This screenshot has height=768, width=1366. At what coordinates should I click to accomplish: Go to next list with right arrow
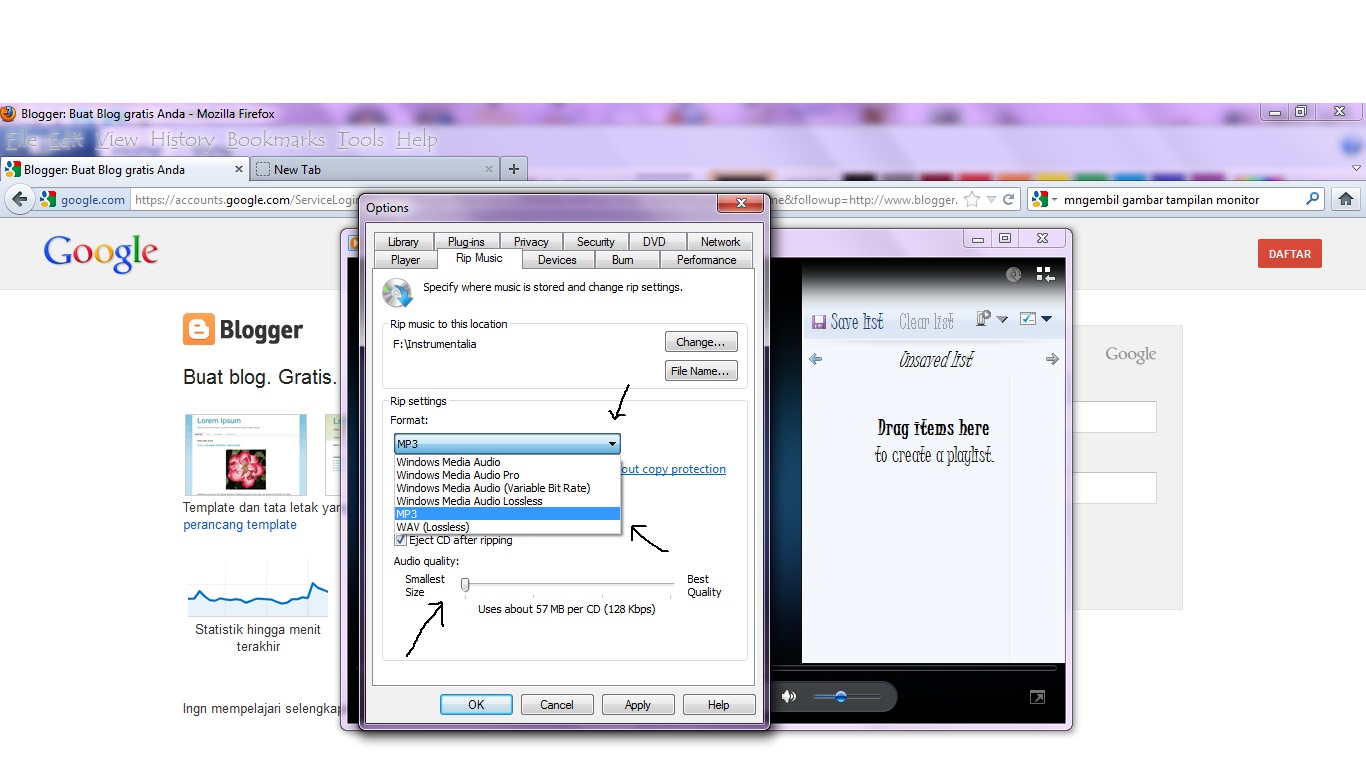[1052, 359]
